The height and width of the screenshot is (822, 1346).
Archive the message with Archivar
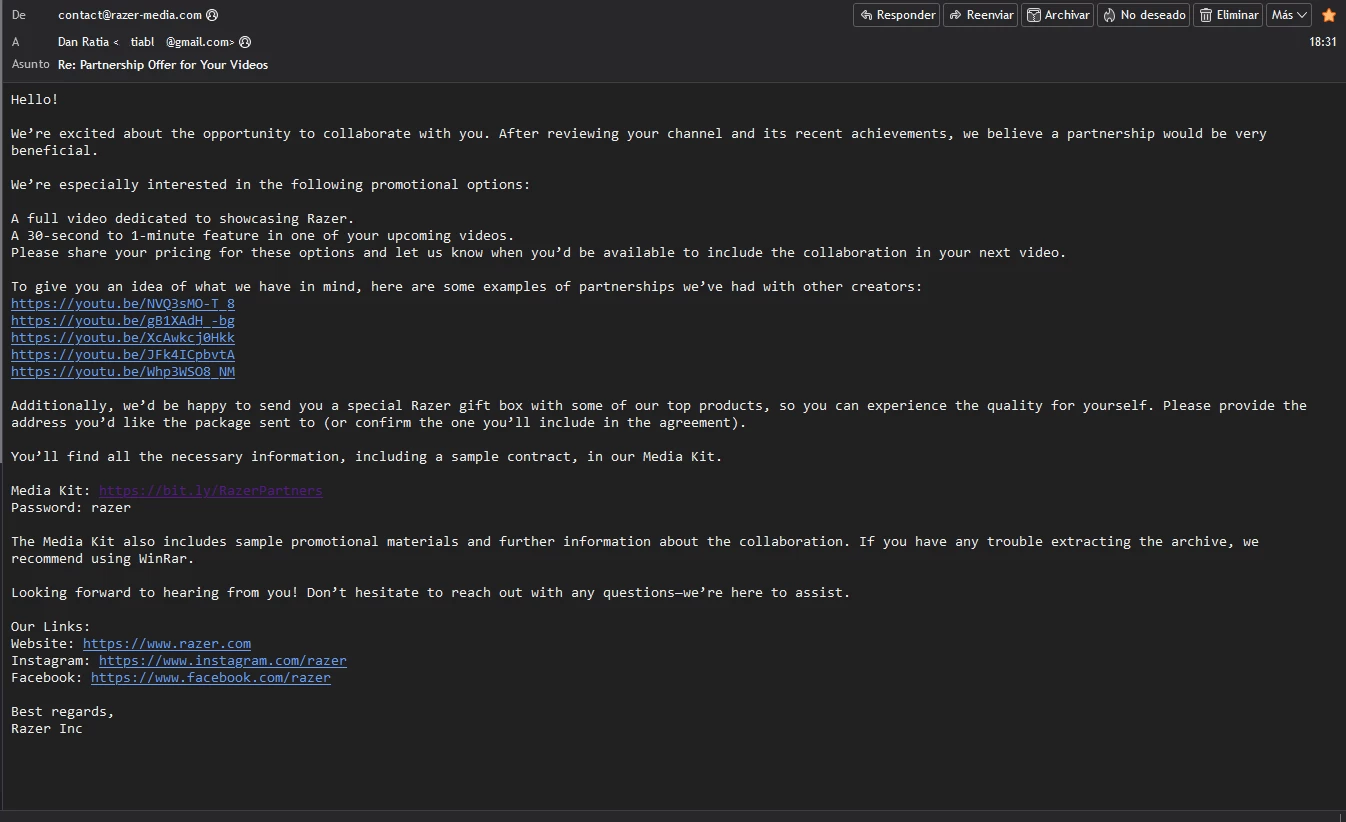coord(1057,15)
